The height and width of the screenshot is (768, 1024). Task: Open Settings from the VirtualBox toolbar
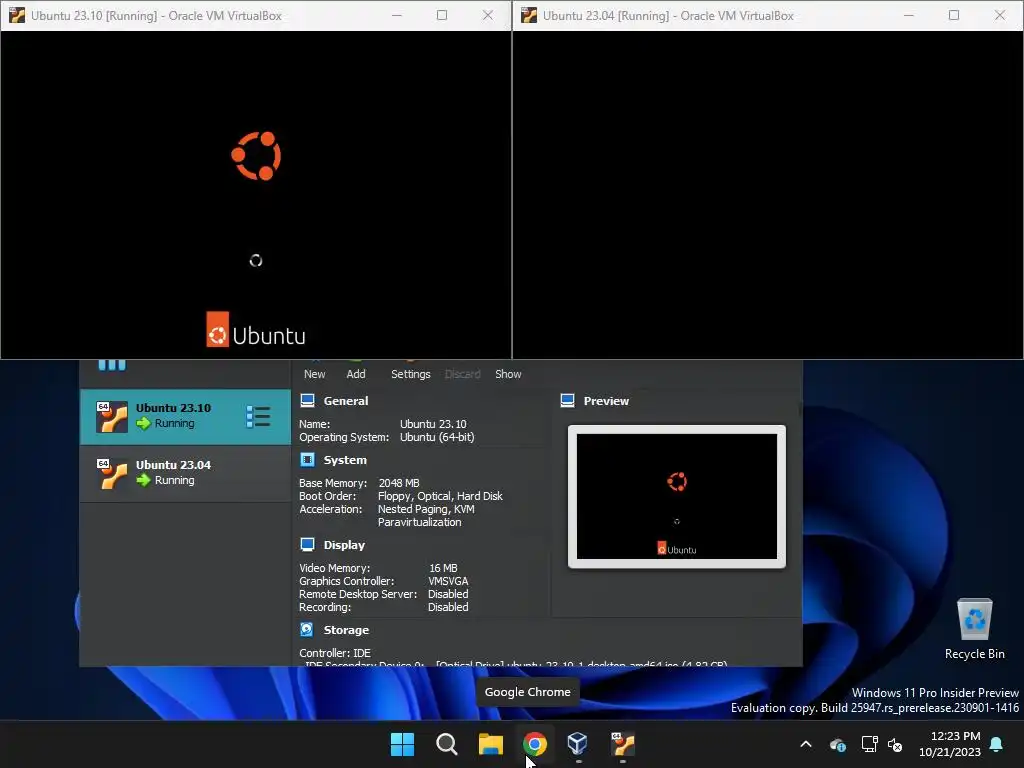(x=411, y=374)
